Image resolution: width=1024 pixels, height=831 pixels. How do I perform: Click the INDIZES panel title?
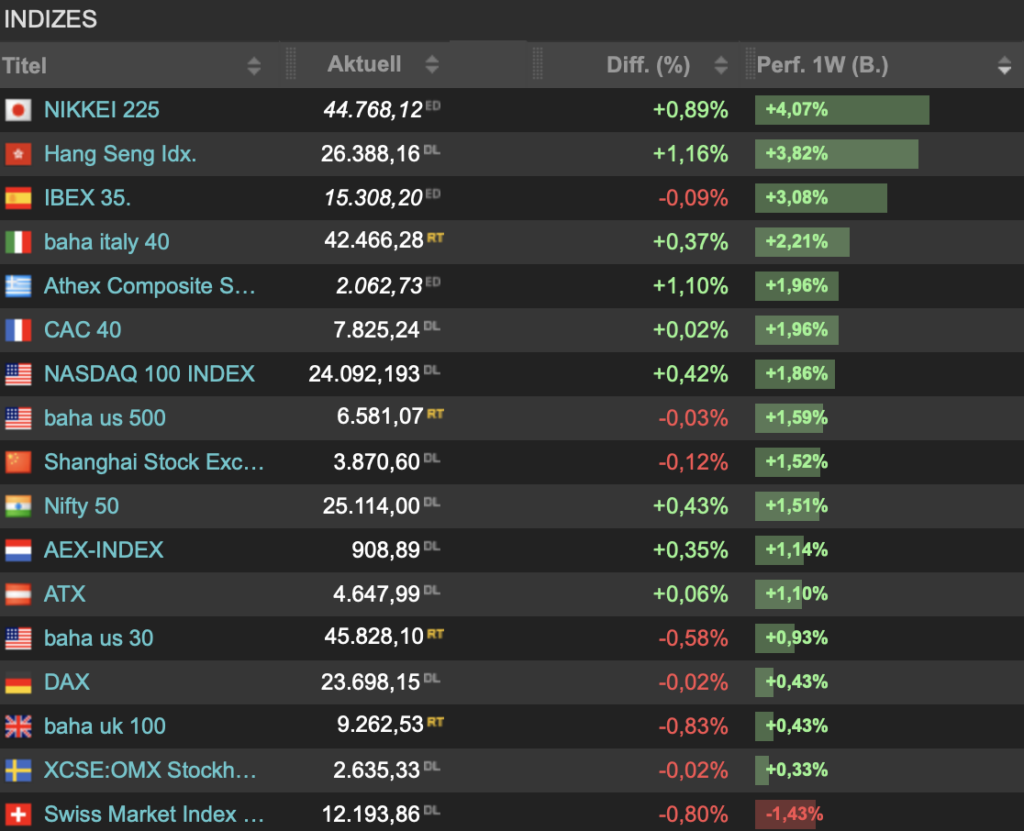(50, 19)
